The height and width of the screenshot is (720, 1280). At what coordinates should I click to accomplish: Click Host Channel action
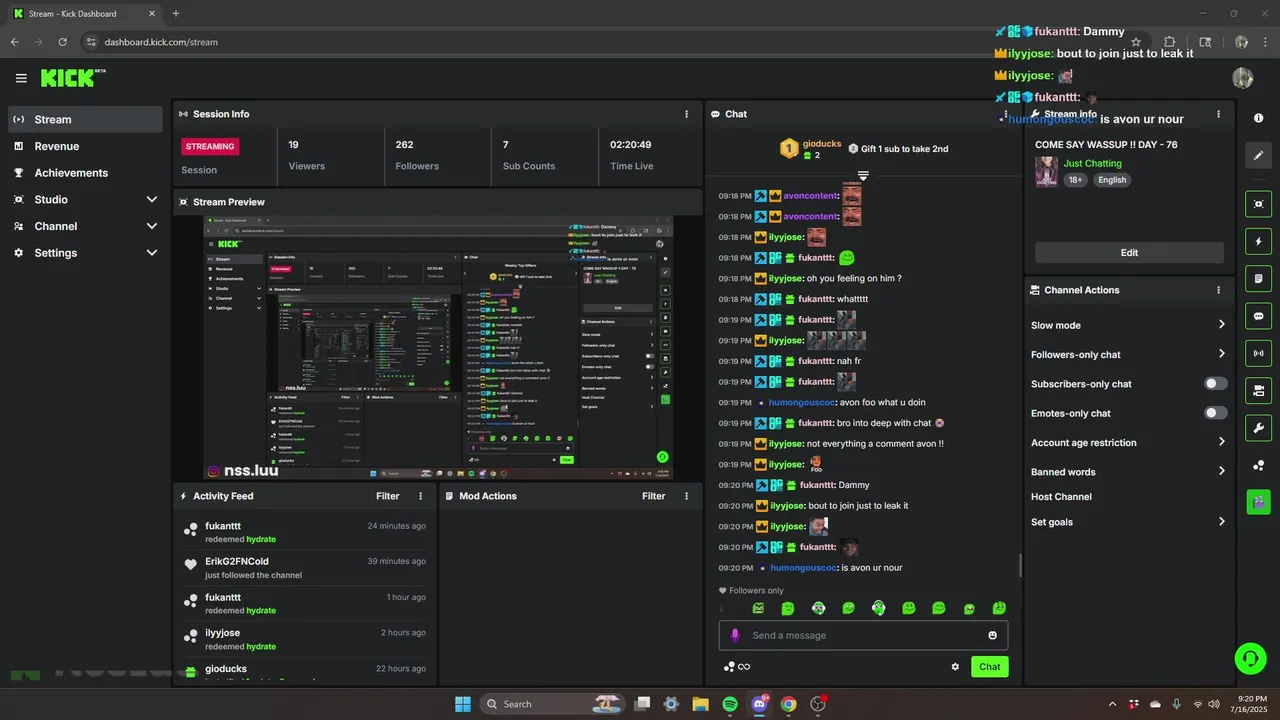click(1061, 497)
